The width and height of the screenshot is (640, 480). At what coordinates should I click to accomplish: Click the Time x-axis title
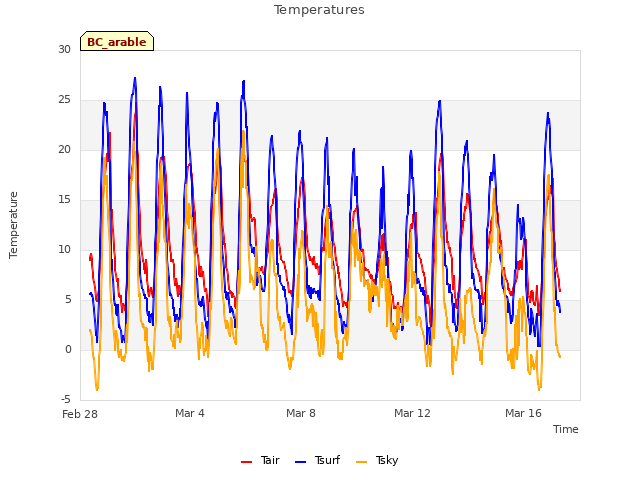[x=566, y=429]
